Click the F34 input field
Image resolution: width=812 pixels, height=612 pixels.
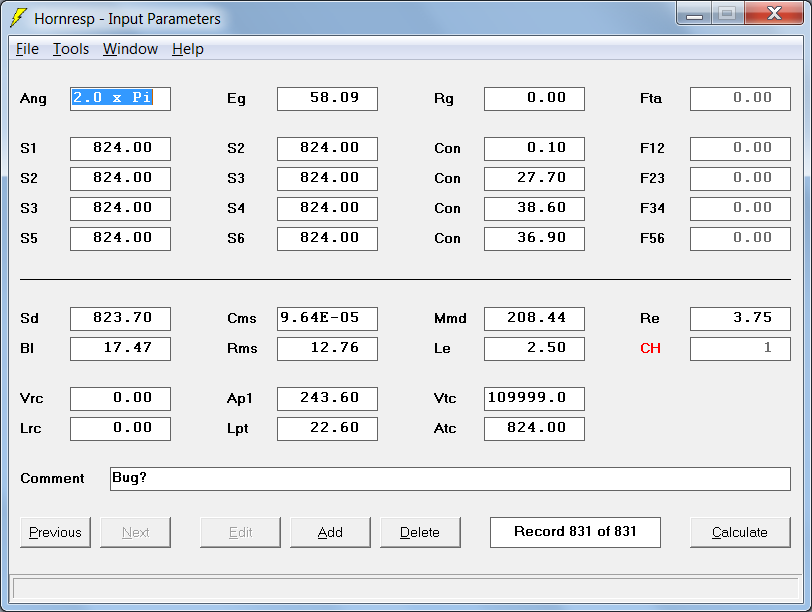point(741,209)
